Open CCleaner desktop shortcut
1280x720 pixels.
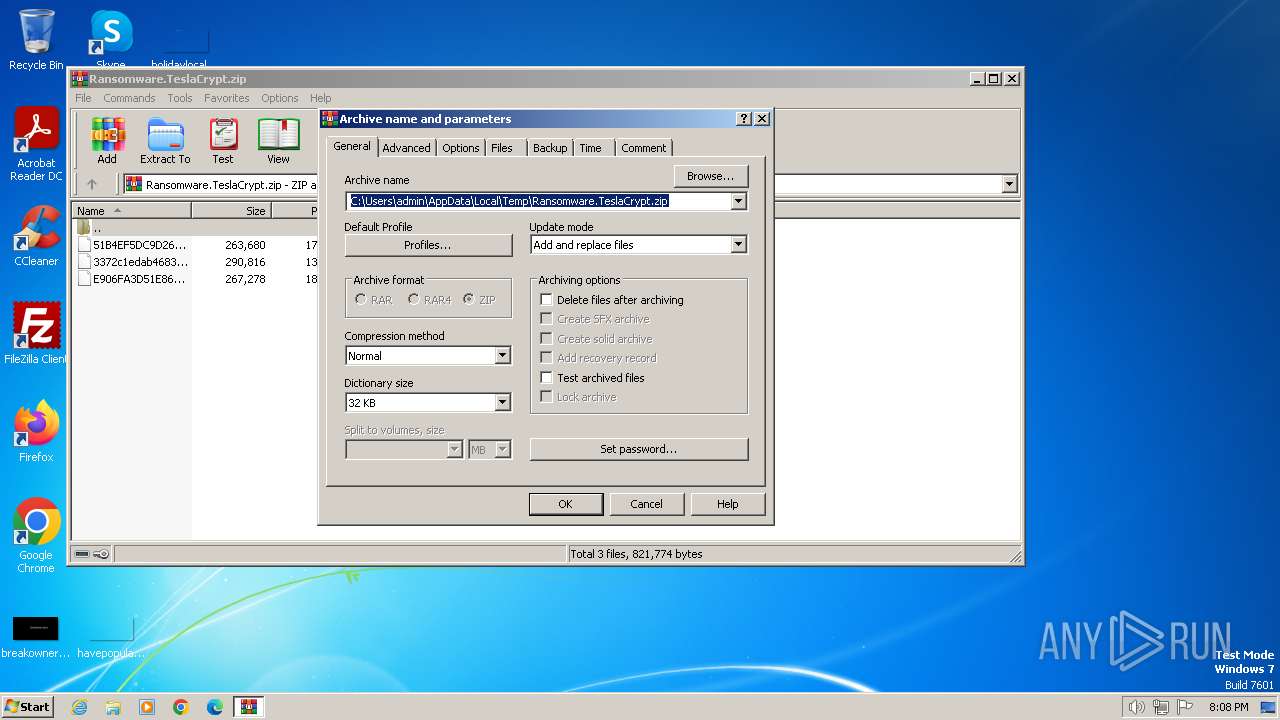[x=36, y=236]
